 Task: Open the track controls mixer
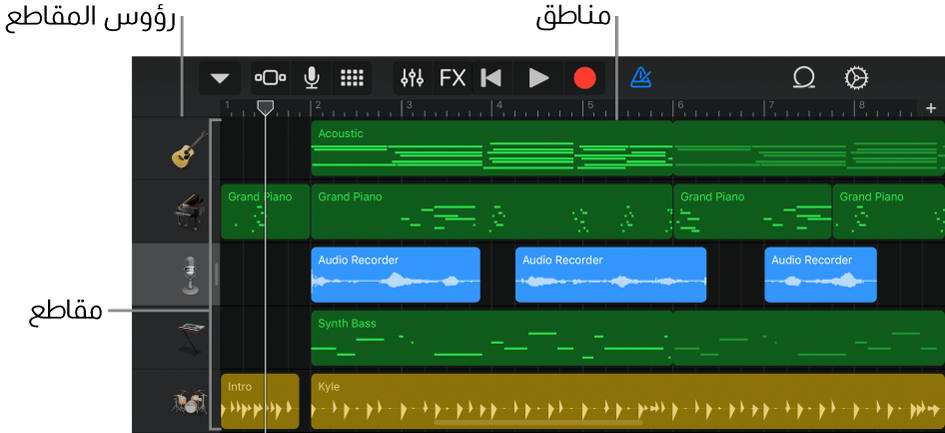412,78
